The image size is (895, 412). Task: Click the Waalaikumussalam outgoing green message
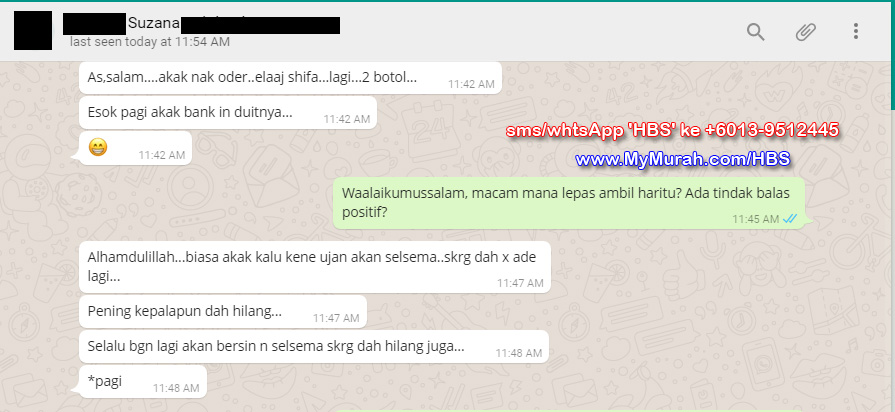(569, 203)
